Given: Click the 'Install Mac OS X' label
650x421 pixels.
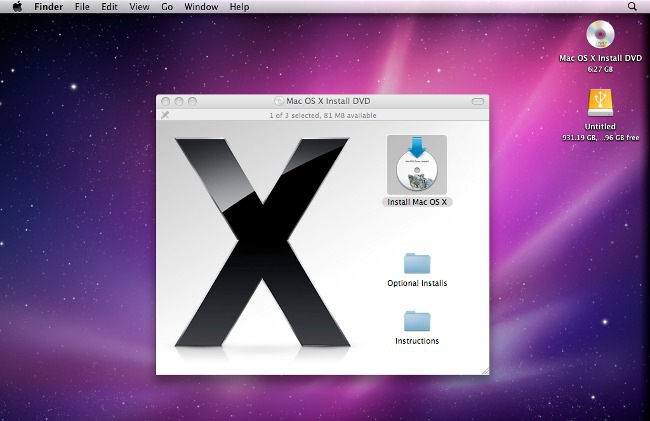Looking at the screenshot, I should [417, 202].
